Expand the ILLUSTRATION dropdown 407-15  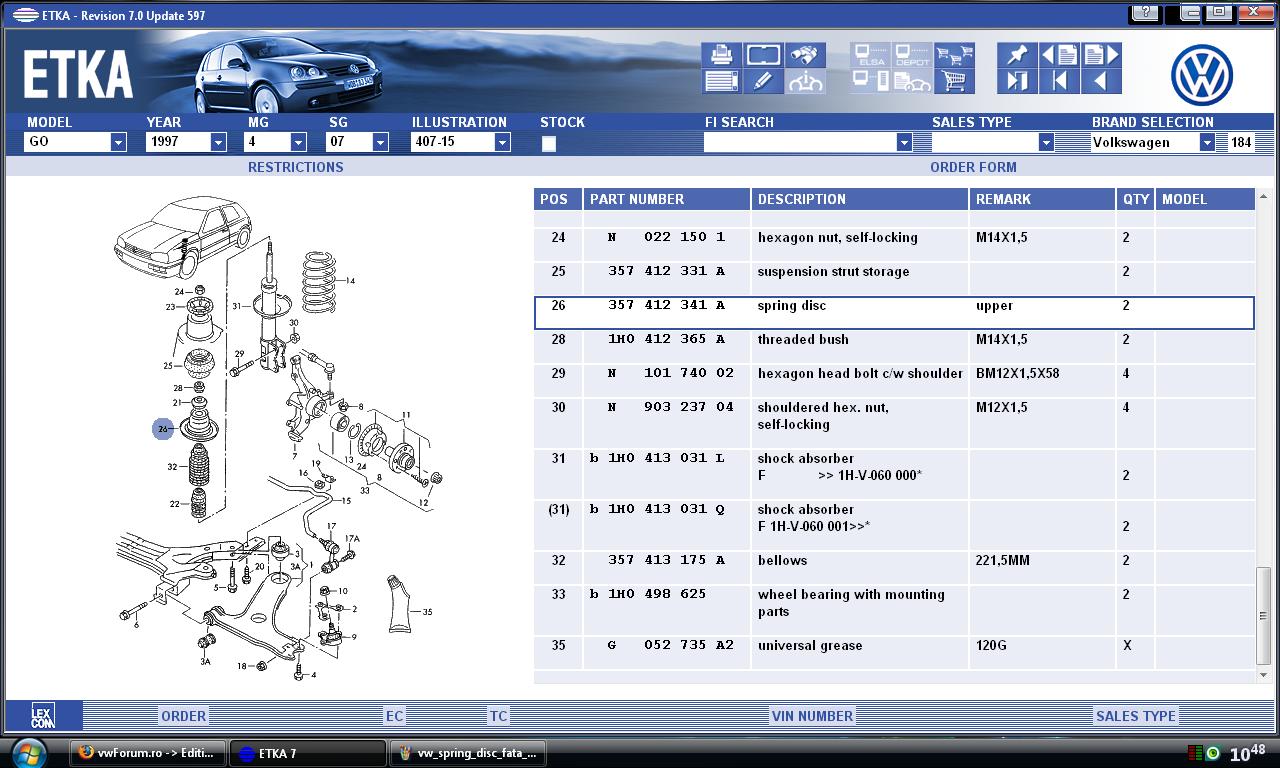point(502,142)
